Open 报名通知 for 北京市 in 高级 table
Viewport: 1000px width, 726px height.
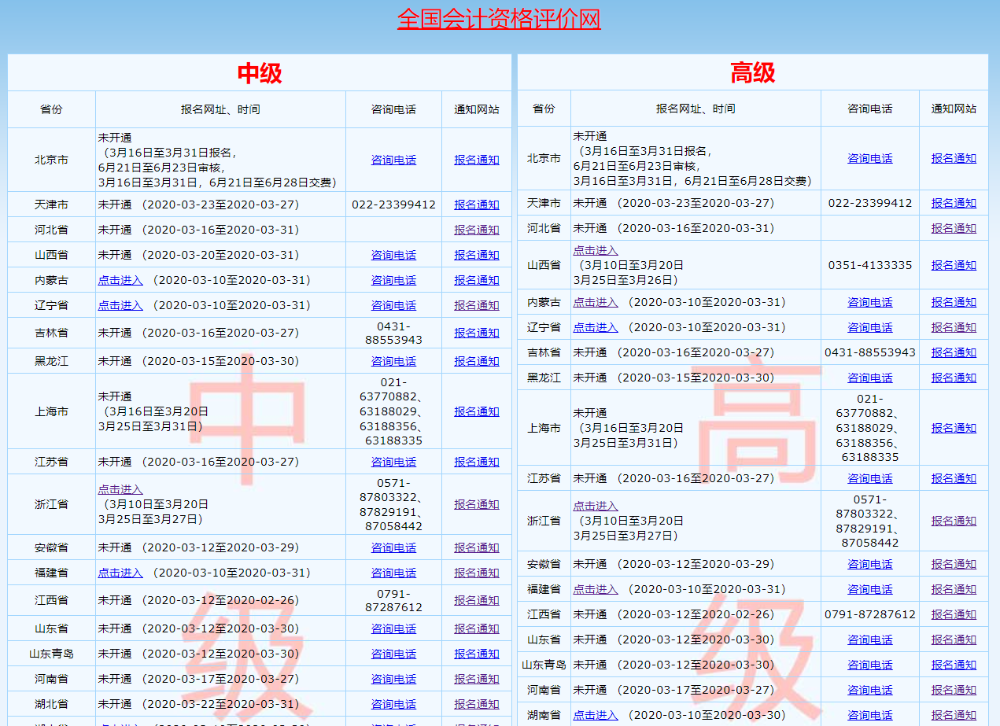click(953, 158)
